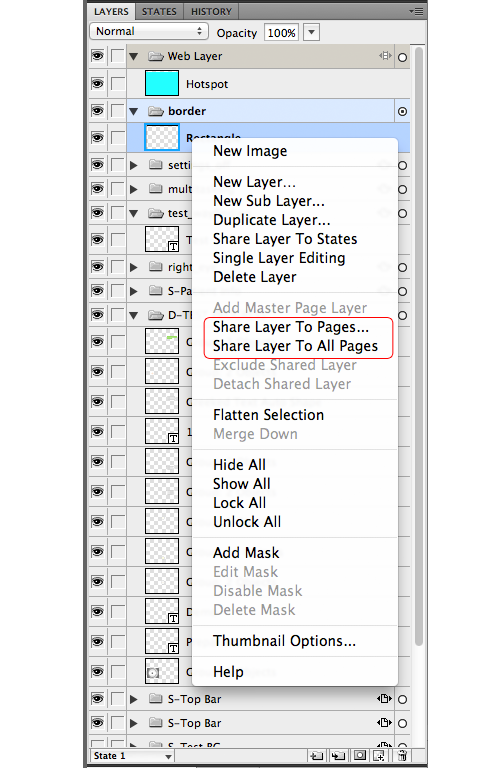500x768 pixels.
Task: Click the Web Layer share icon
Action: 385,56
